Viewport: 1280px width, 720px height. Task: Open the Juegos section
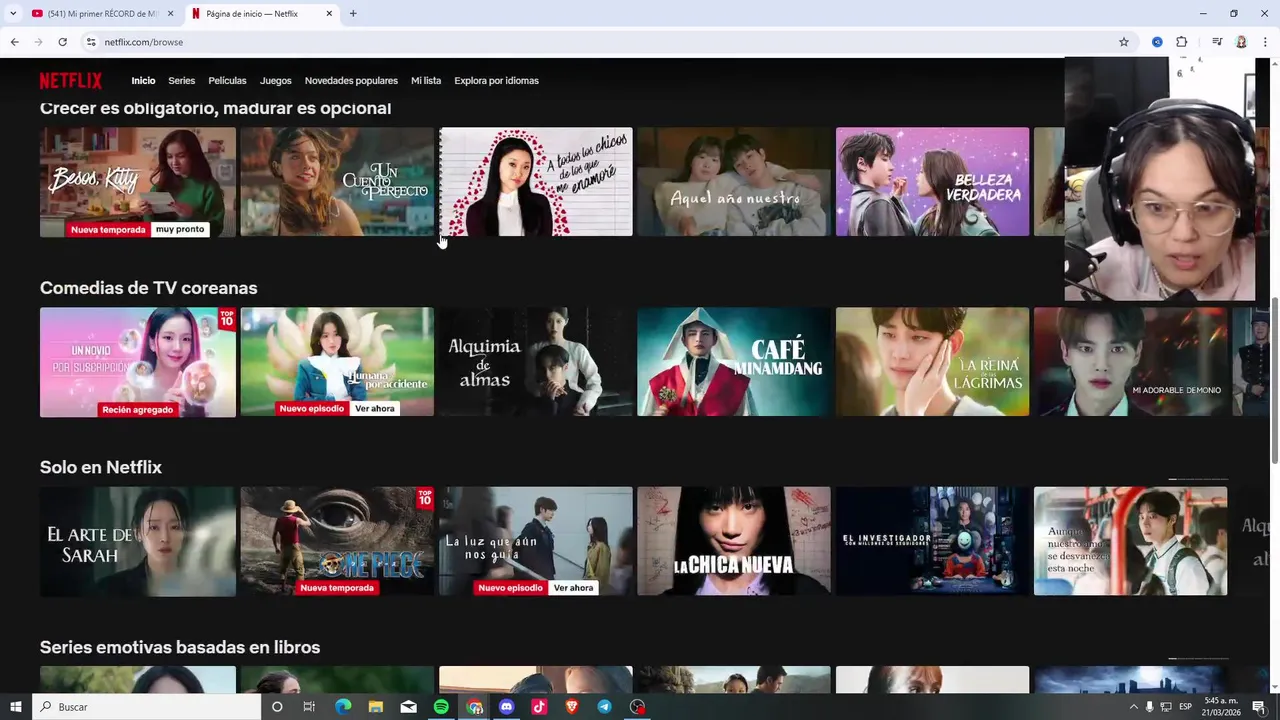[x=276, y=81]
